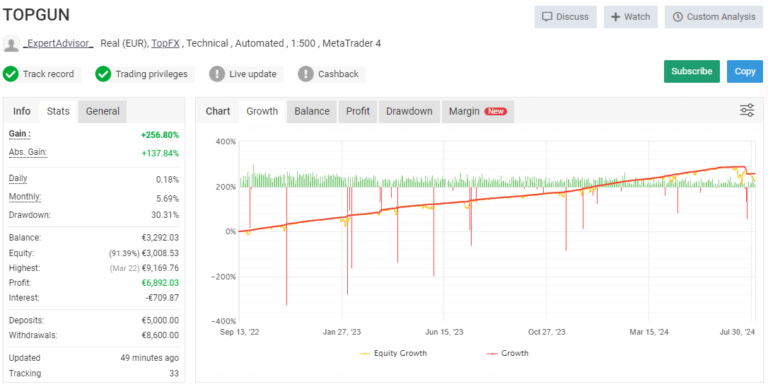
Task: Click the green checkmark next to Track record
Action: coord(10,74)
